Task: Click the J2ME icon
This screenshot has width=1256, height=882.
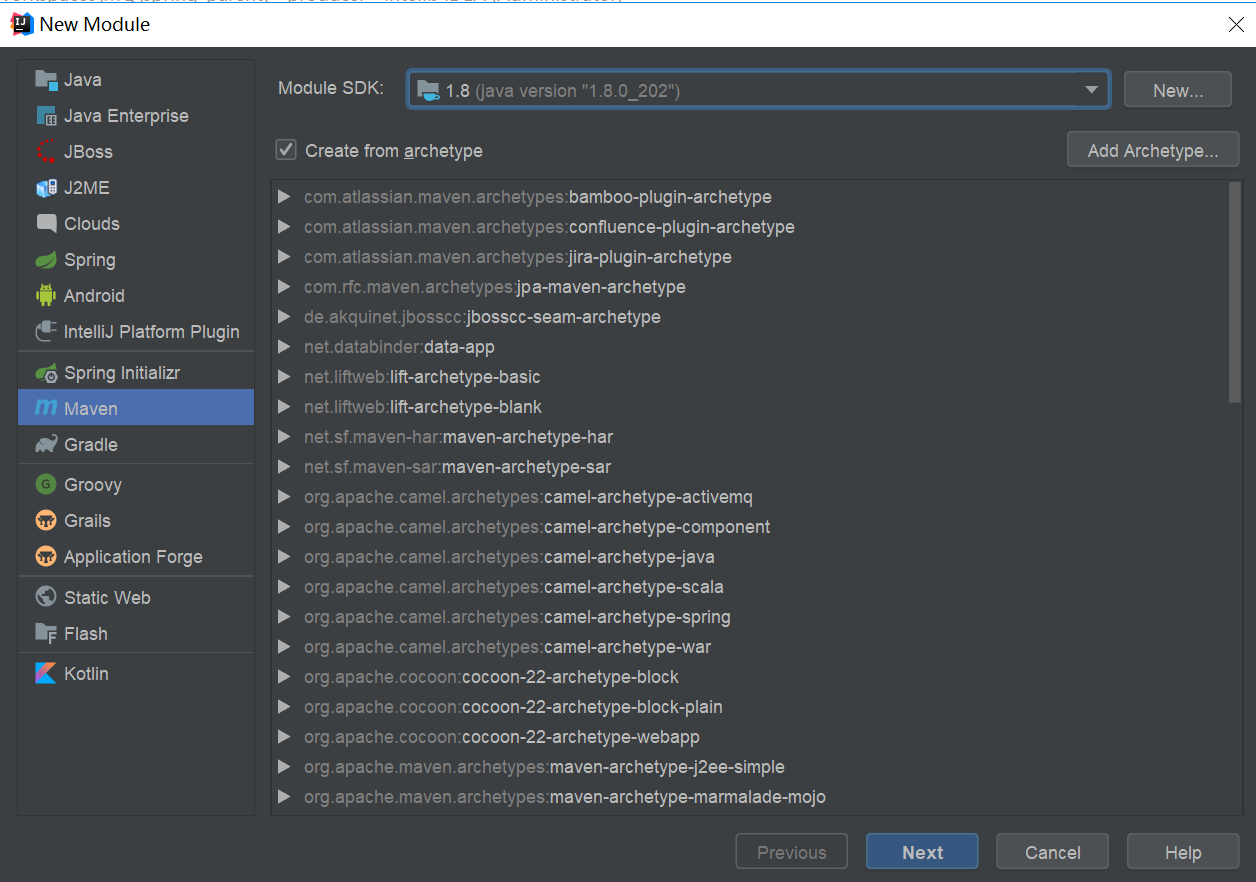Action: (x=46, y=188)
